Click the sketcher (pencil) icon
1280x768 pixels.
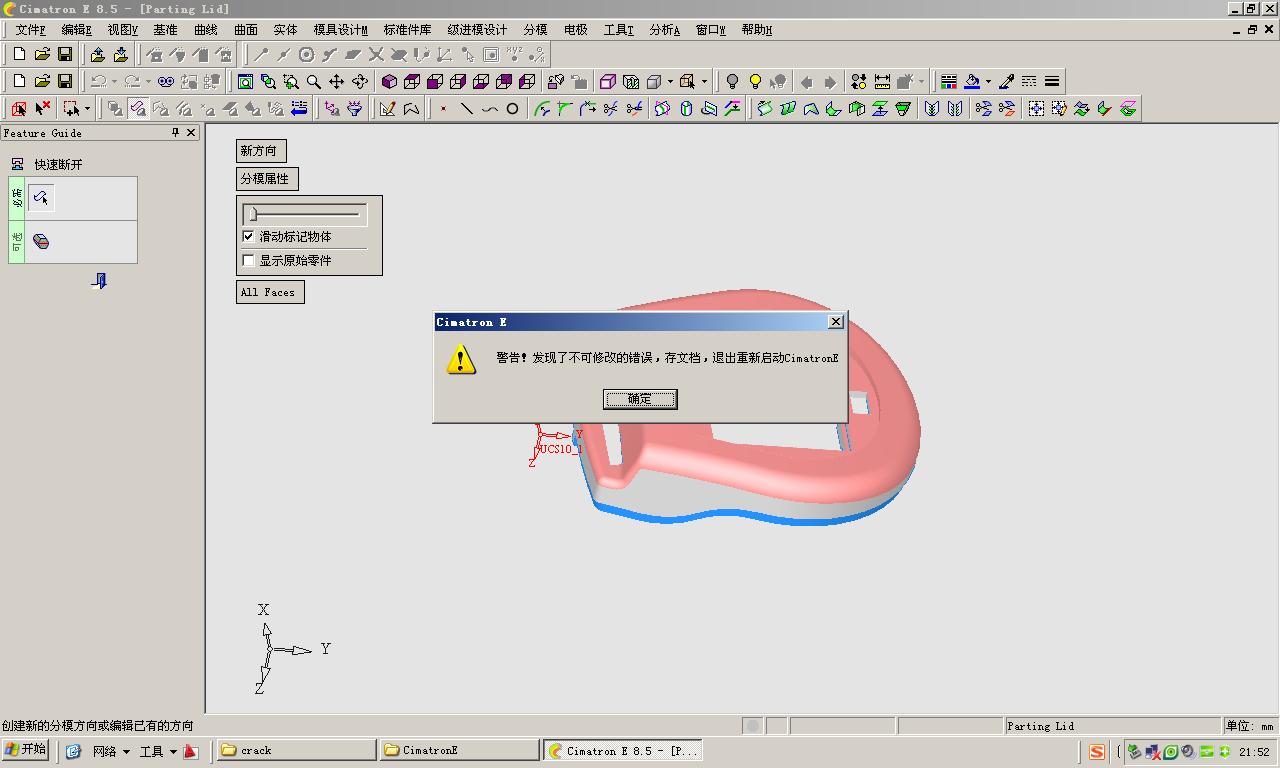(x=387, y=108)
